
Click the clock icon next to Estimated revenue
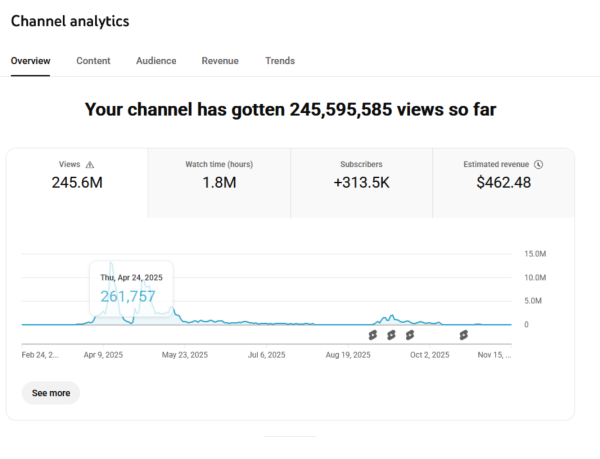[x=538, y=164]
